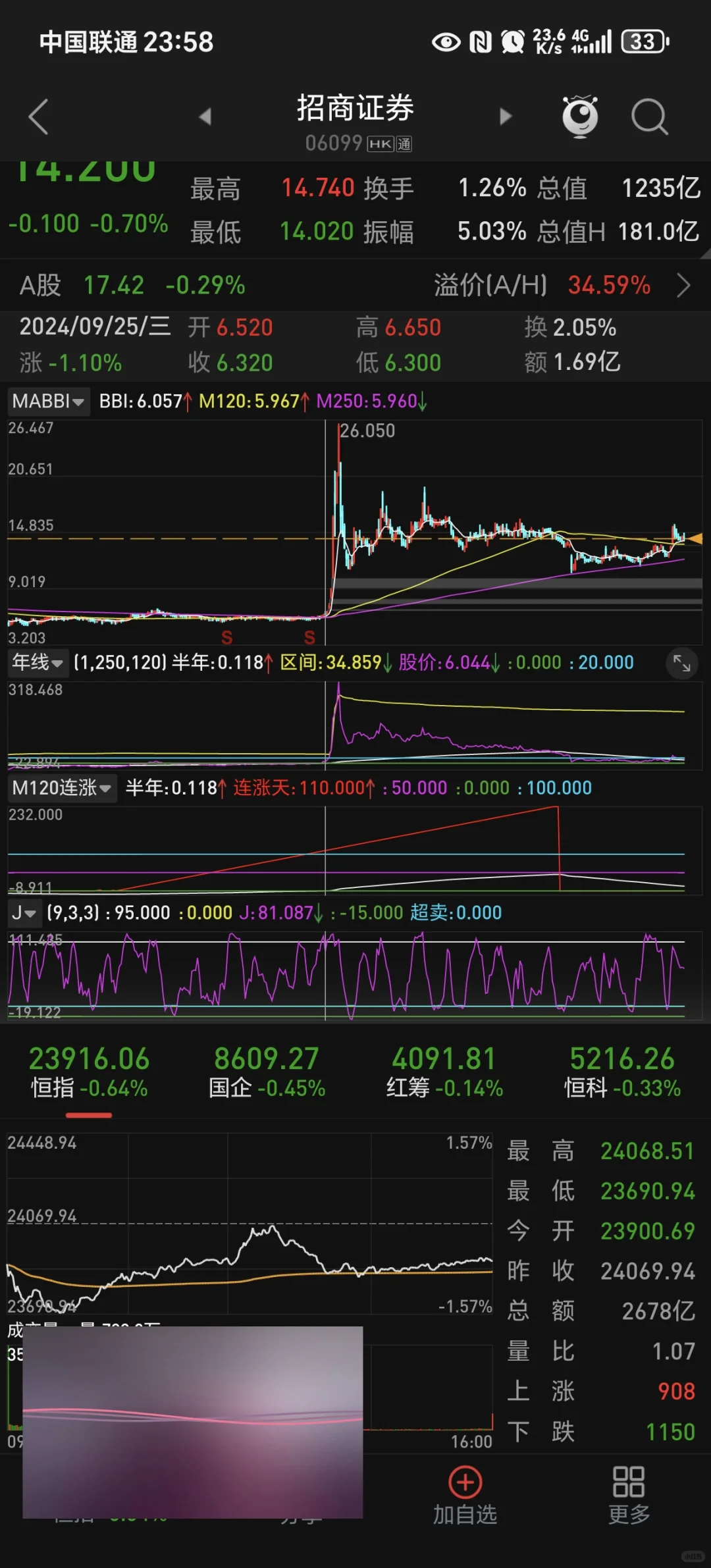
Task: Tap the 年线 sub-indicator chart
Action: 355,725
